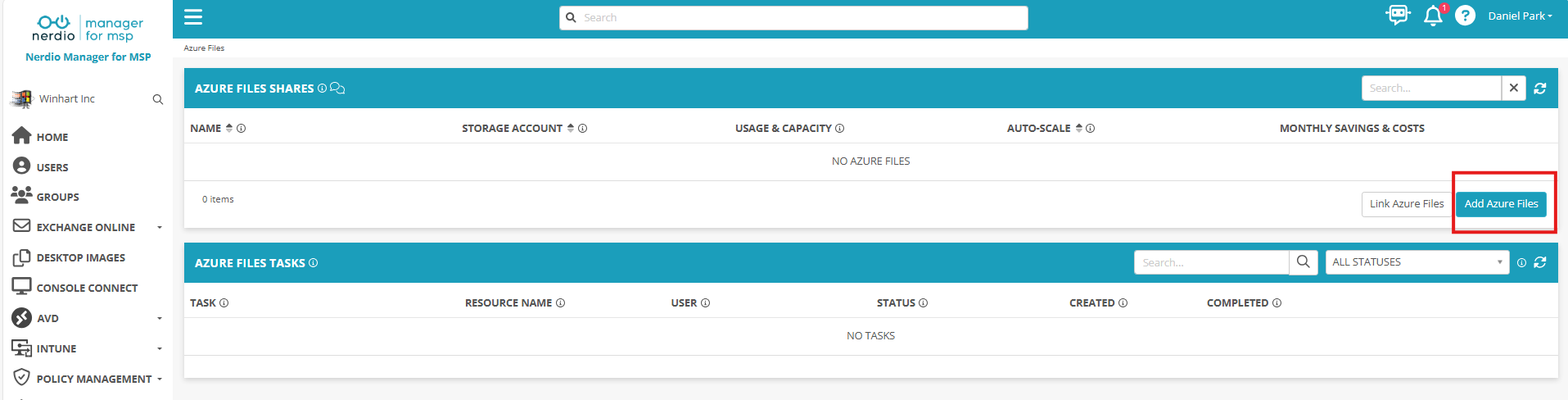Click the Add Azure Files button
1568x400 pixels.
pos(1501,204)
